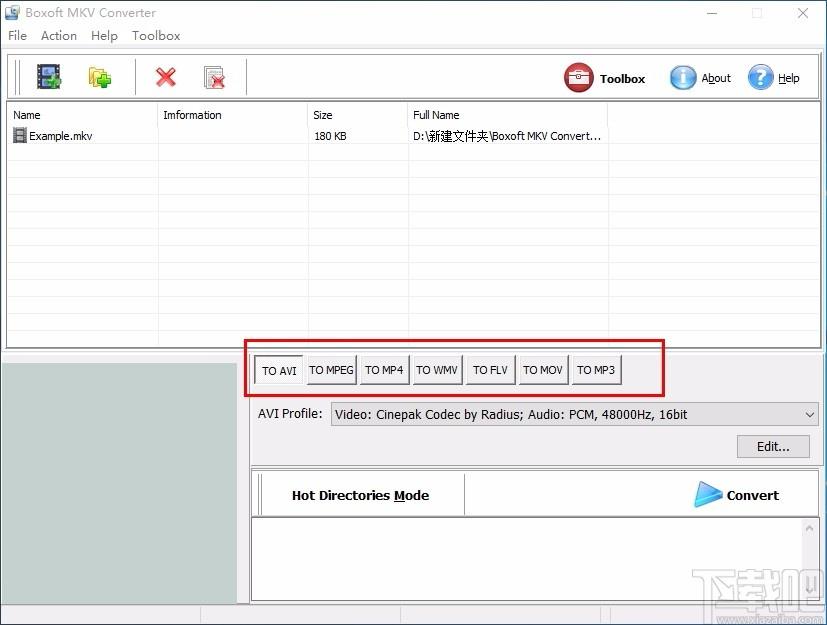Image resolution: width=827 pixels, height=625 pixels.
Task: Switch to Hot Directories Mode
Action: 360,495
